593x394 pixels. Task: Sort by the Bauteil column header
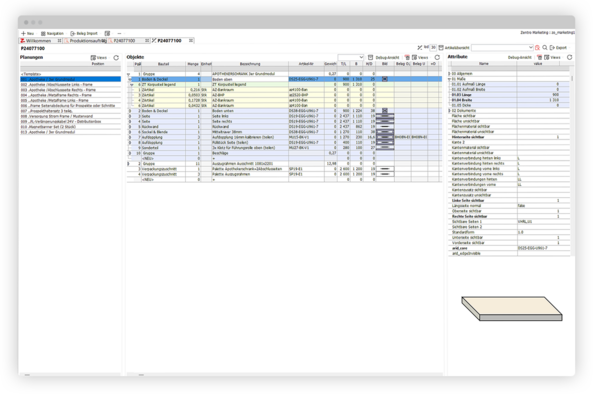click(x=163, y=64)
